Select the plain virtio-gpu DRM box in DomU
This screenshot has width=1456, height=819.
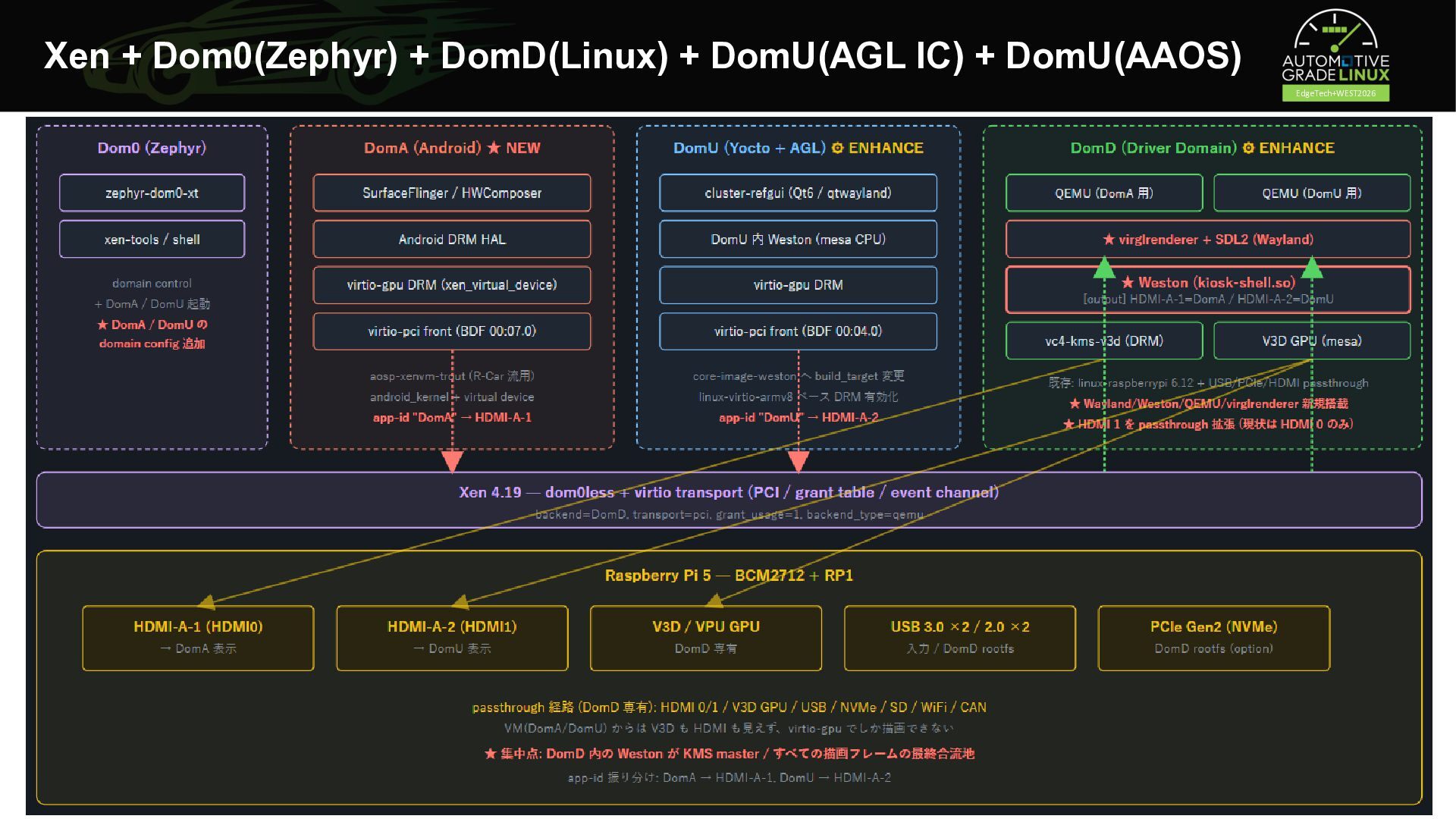[798, 284]
